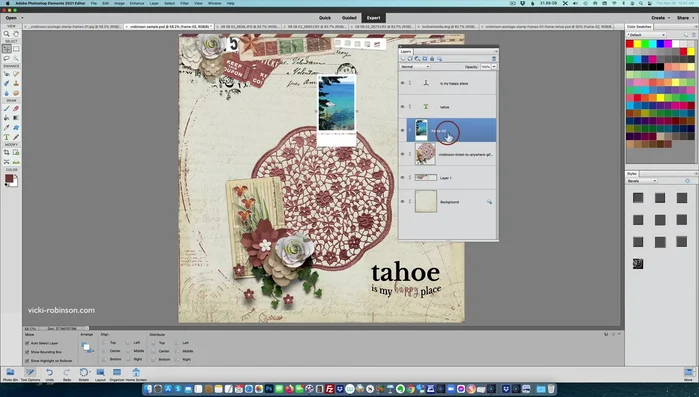Select the Horizontal Type tool

click(6, 137)
